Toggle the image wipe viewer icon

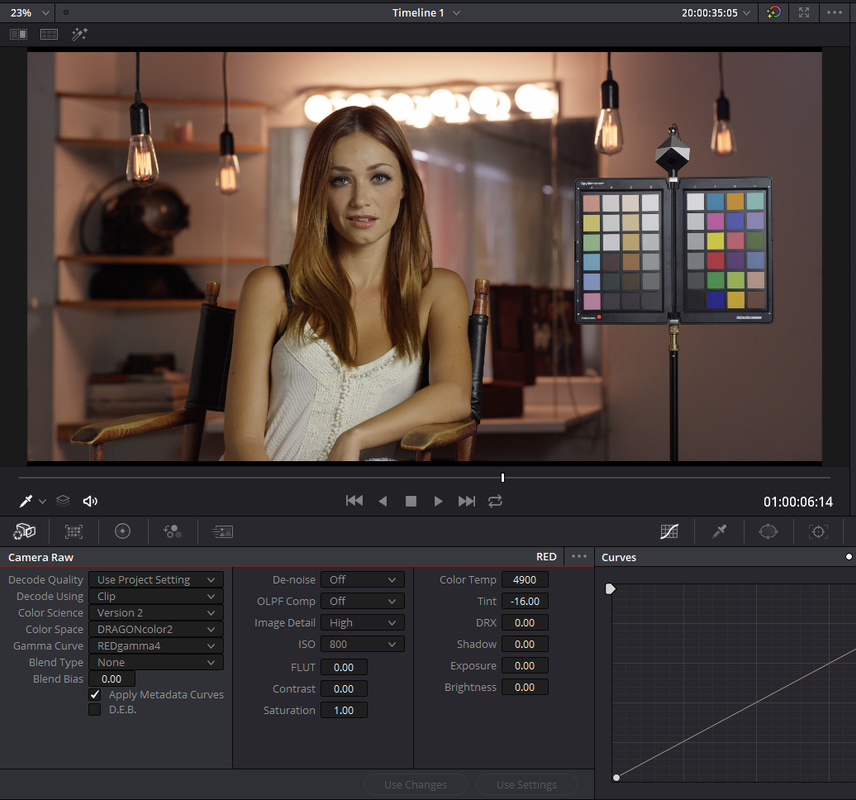pyautogui.click(x=19, y=34)
